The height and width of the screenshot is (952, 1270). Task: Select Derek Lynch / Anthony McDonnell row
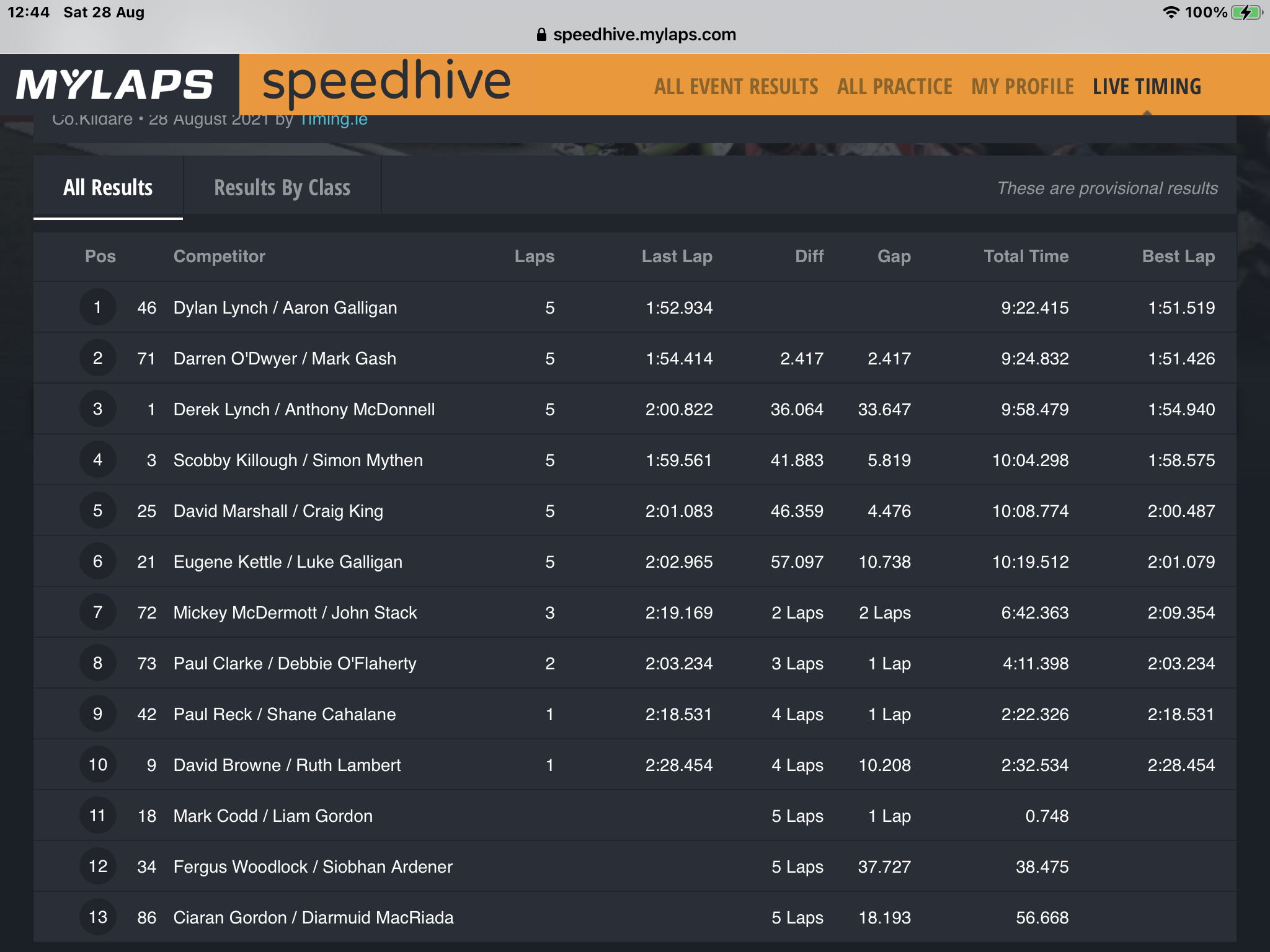pos(635,409)
